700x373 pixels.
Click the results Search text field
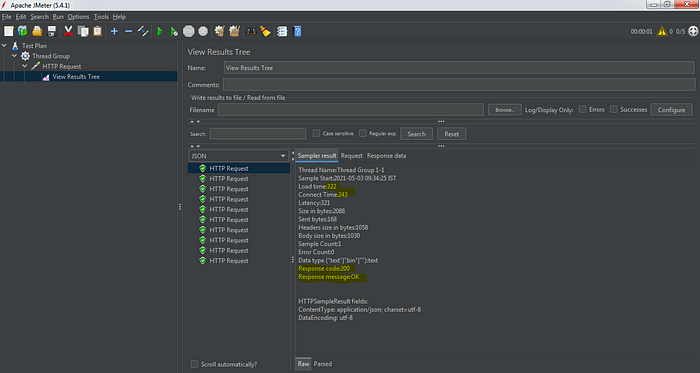click(258, 134)
